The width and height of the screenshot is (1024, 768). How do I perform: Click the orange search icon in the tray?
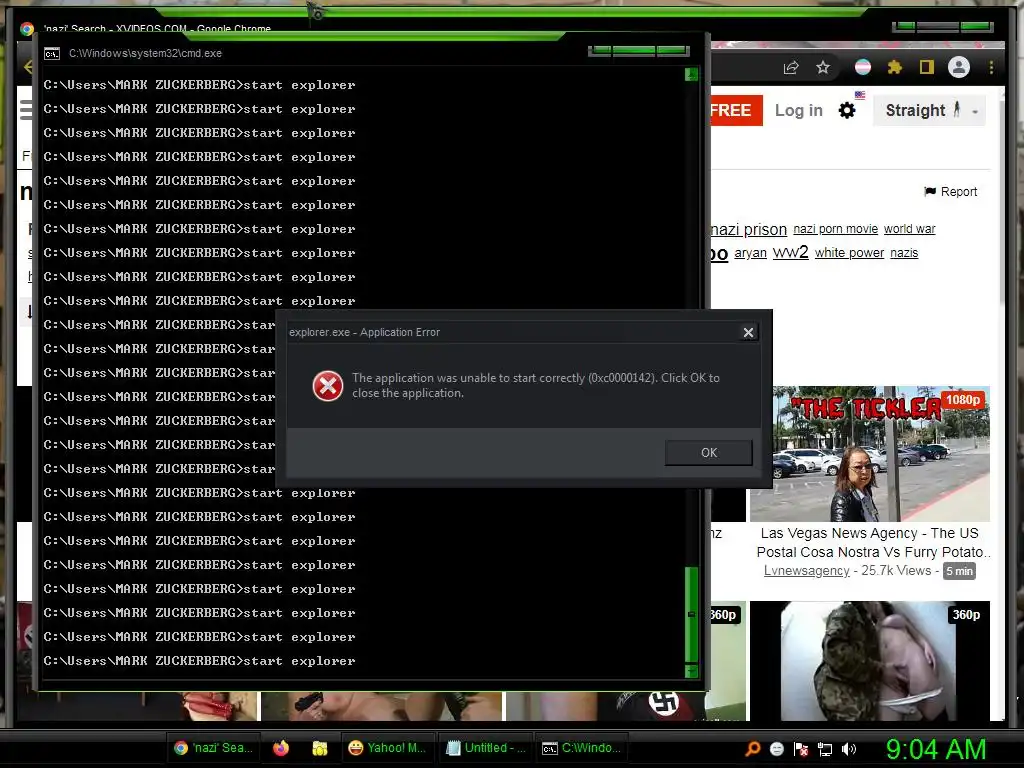(752, 749)
